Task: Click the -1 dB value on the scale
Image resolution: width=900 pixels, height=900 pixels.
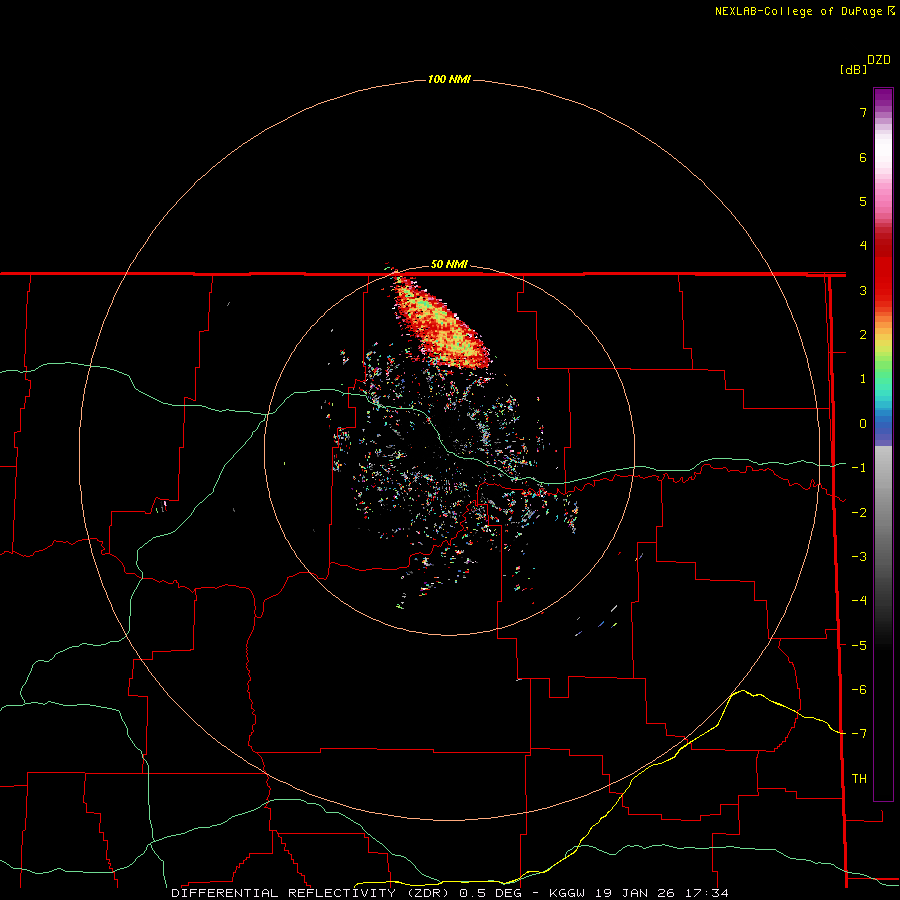Action: (859, 468)
